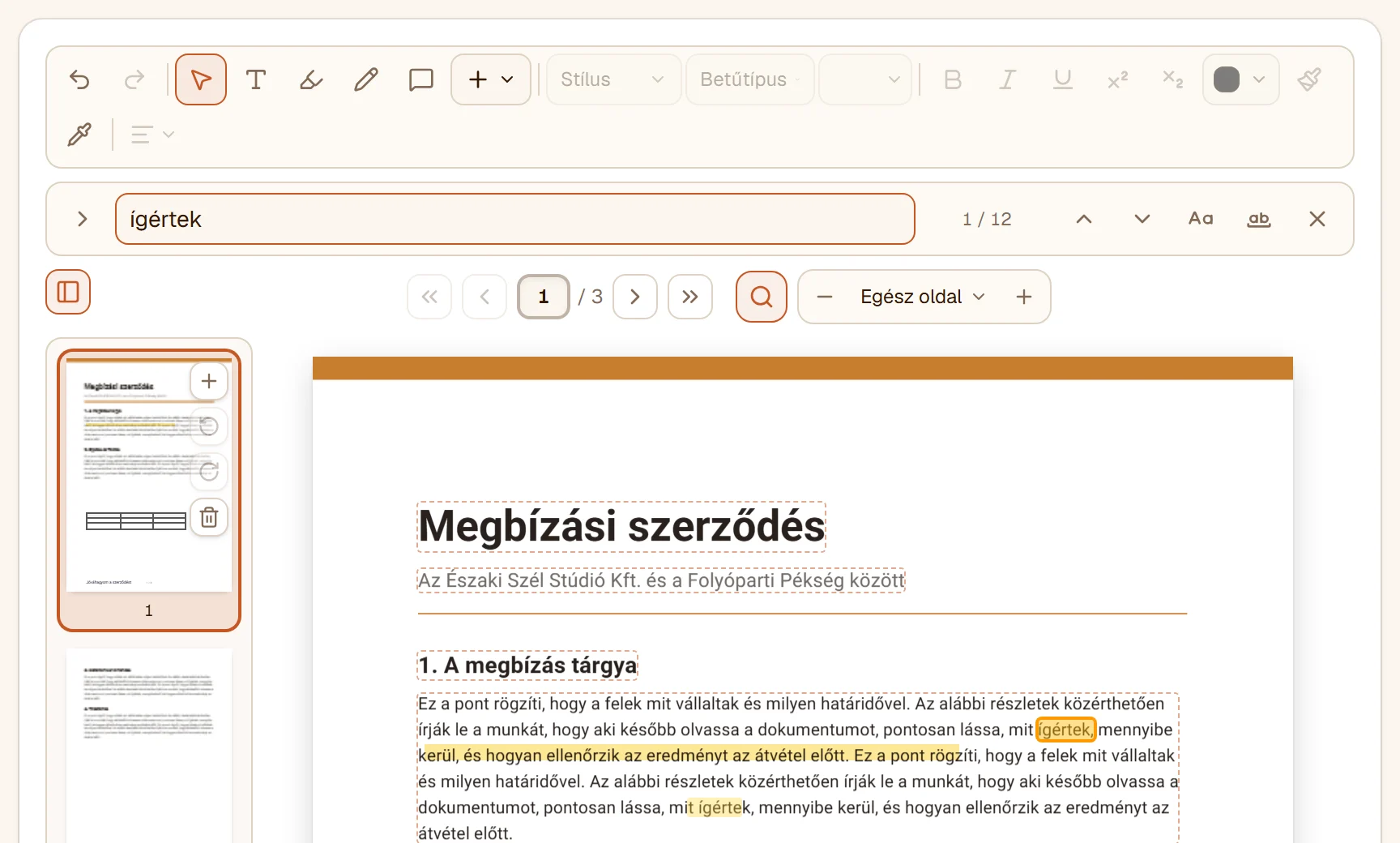Toggle whole word matching
The height and width of the screenshot is (843, 1400).
1259,219
